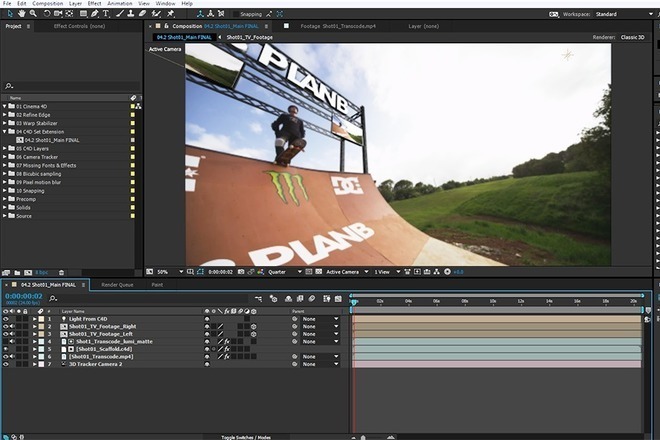
Task: Toggle 3D switch on Shot01_TV_Footage_Right layer
Action: (x=254, y=327)
